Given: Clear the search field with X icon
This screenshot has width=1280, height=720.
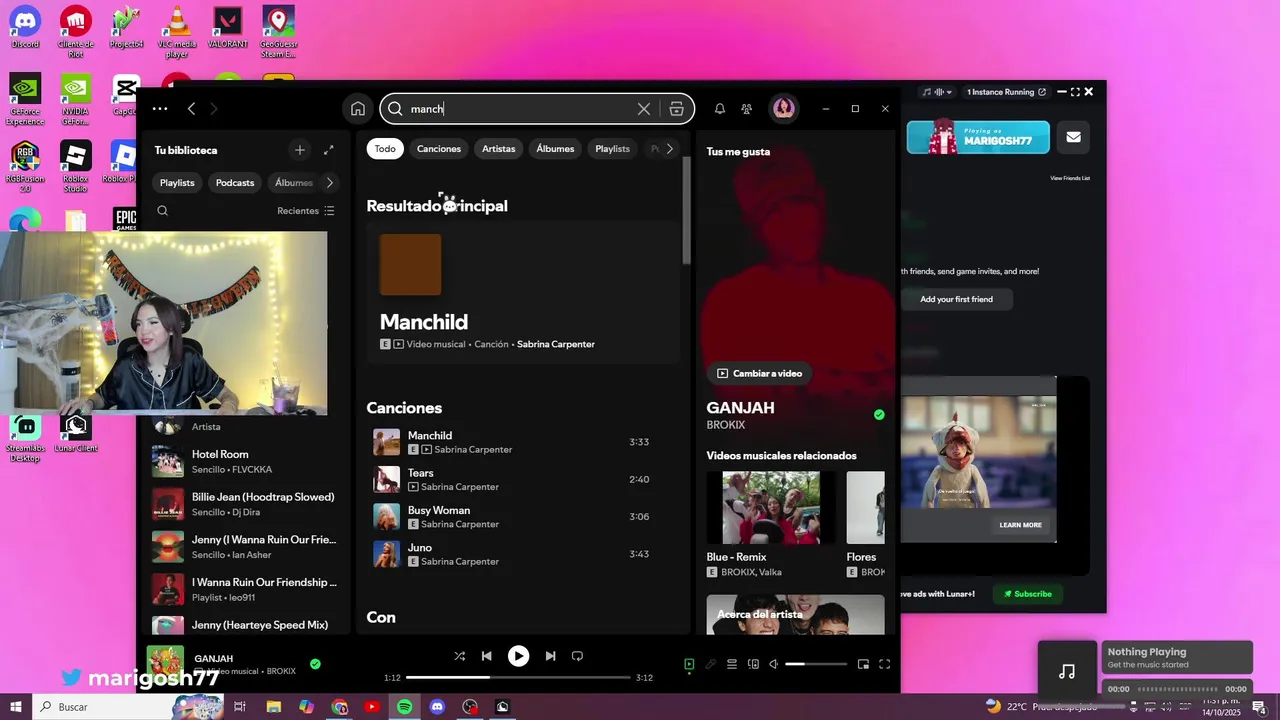Looking at the screenshot, I should click(644, 109).
